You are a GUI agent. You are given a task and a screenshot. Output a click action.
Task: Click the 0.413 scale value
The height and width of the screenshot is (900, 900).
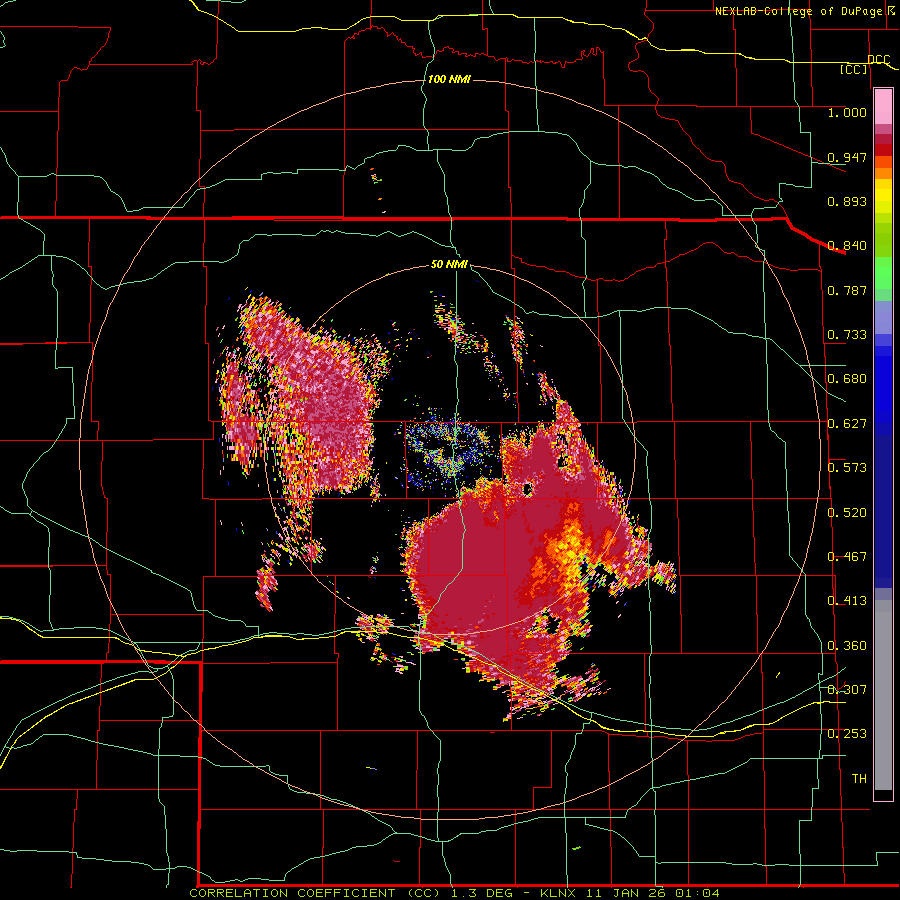[x=847, y=601]
